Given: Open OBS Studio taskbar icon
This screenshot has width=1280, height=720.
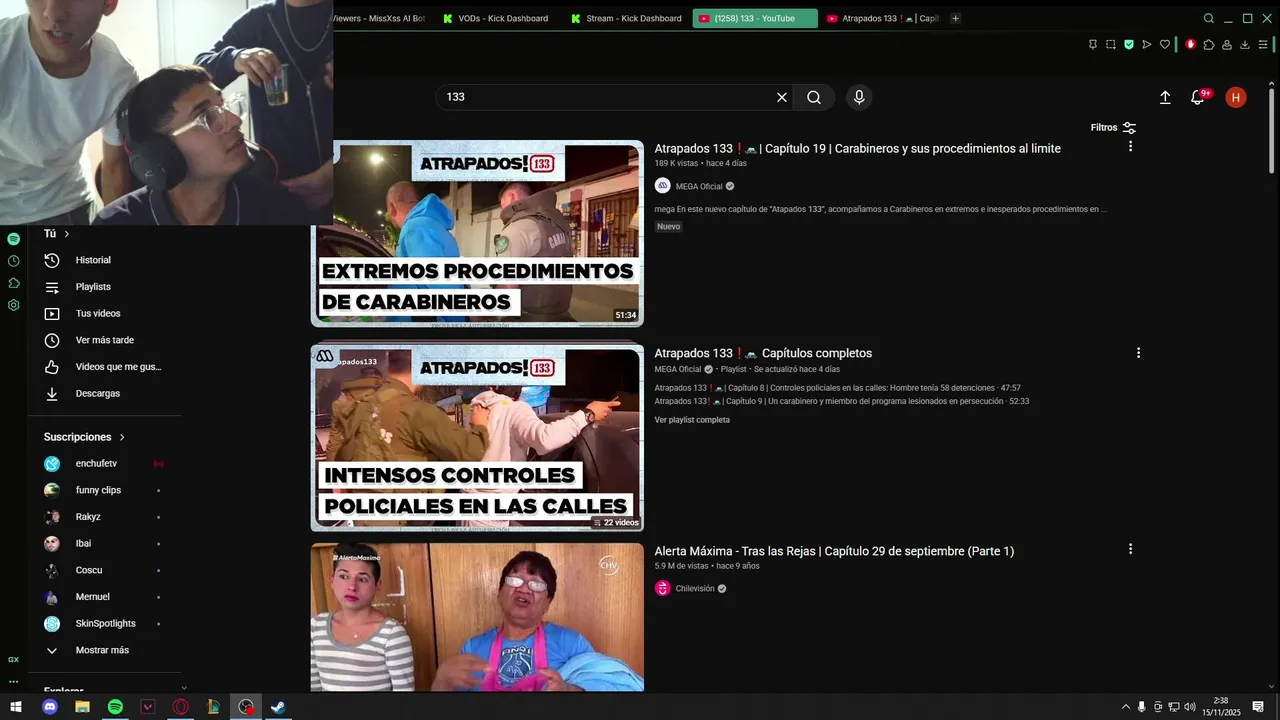Looking at the screenshot, I should (246, 707).
